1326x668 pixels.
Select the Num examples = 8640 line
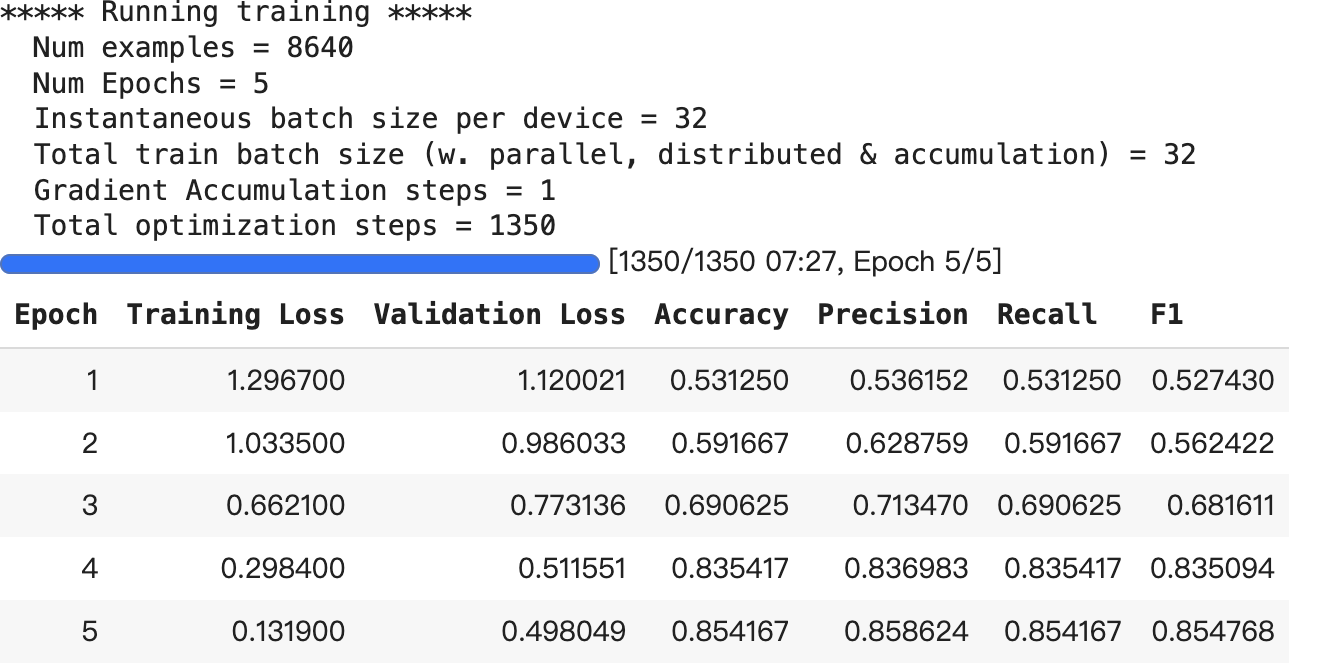click(193, 48)
